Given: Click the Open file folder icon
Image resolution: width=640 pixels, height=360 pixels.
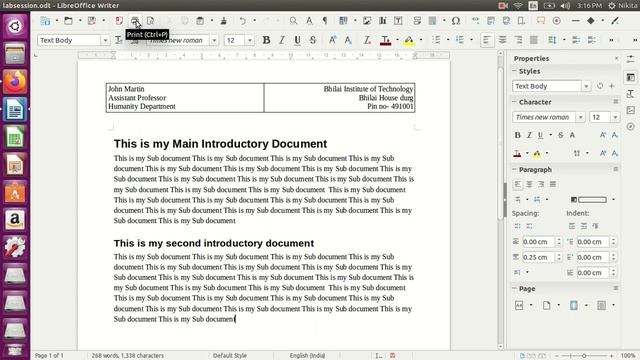Looking at the screenshot, I should pyautogui.click(x=68, y=20).
